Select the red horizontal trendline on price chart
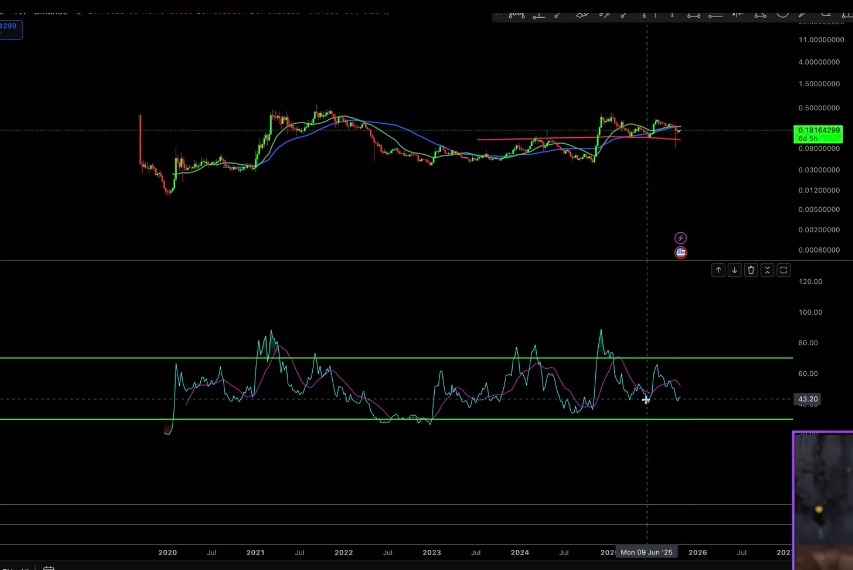 (x=540, y=139)
